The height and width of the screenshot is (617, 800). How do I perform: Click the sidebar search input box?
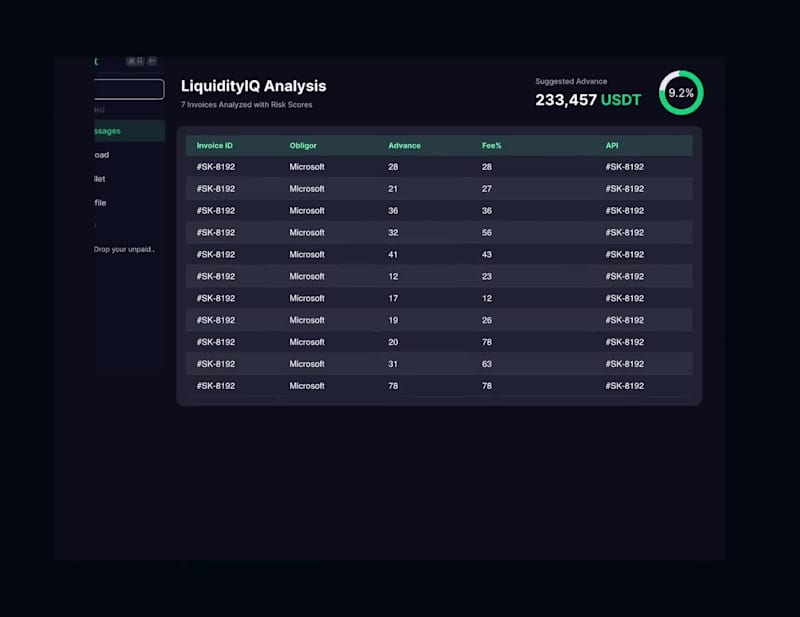click(x=130, y=89)
